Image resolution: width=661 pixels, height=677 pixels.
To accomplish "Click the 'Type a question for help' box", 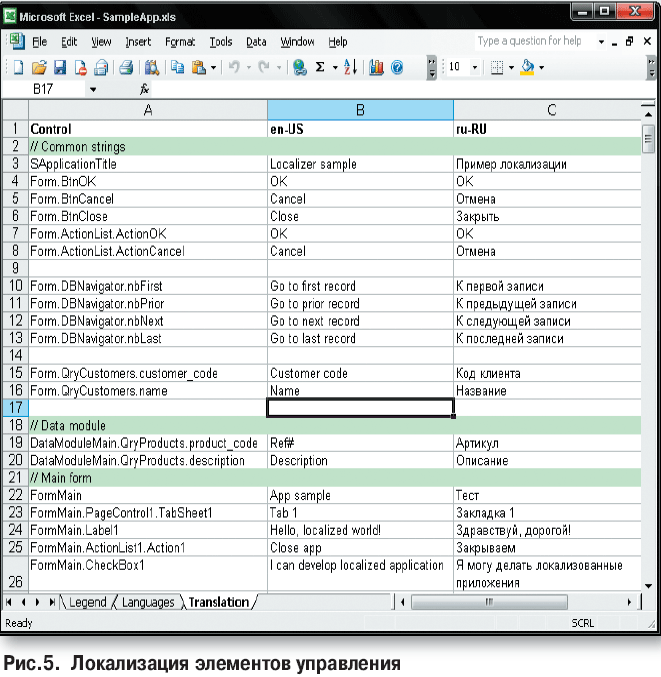I will point(530,42).
